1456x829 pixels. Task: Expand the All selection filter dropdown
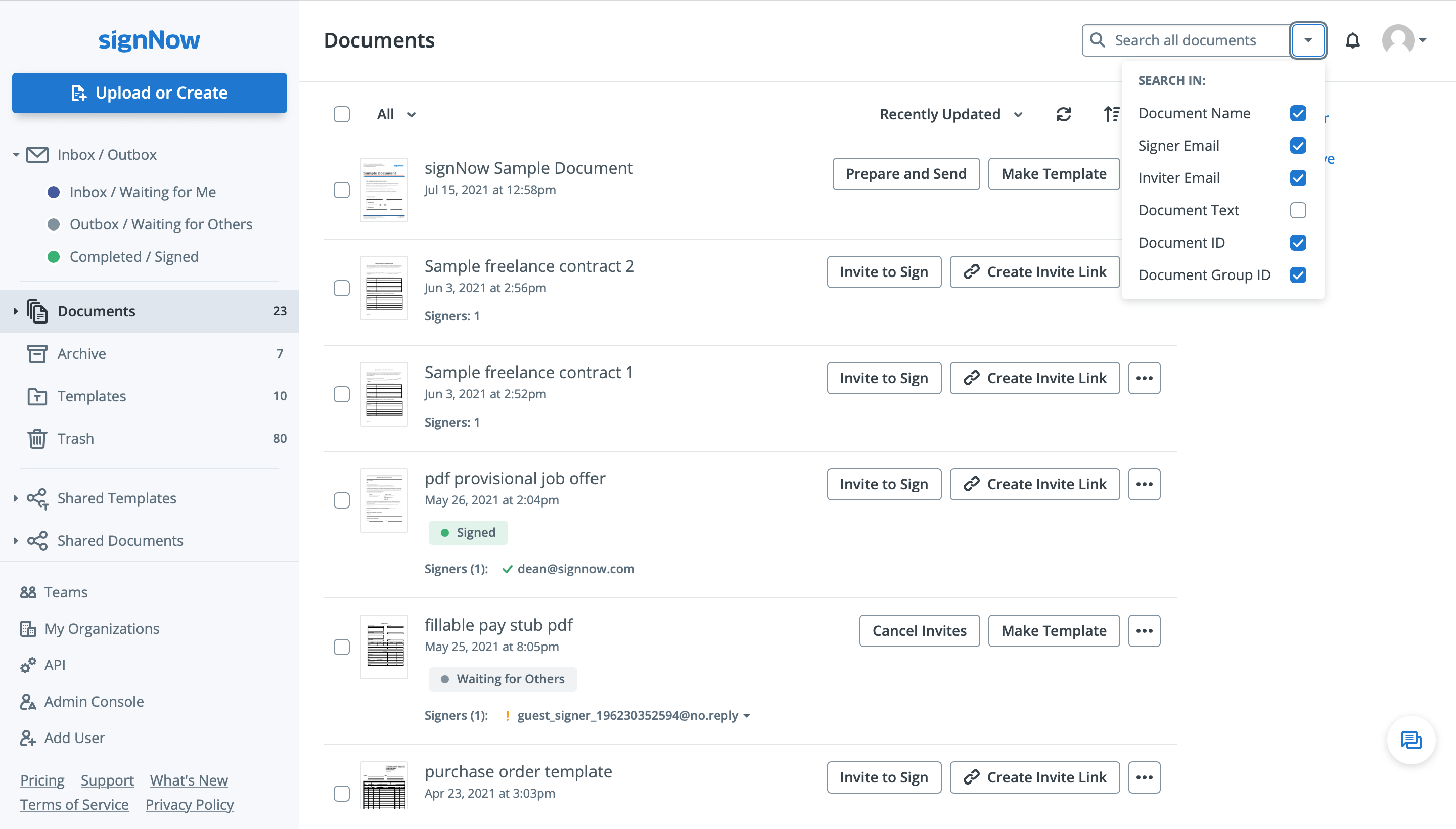pos(396,114)
